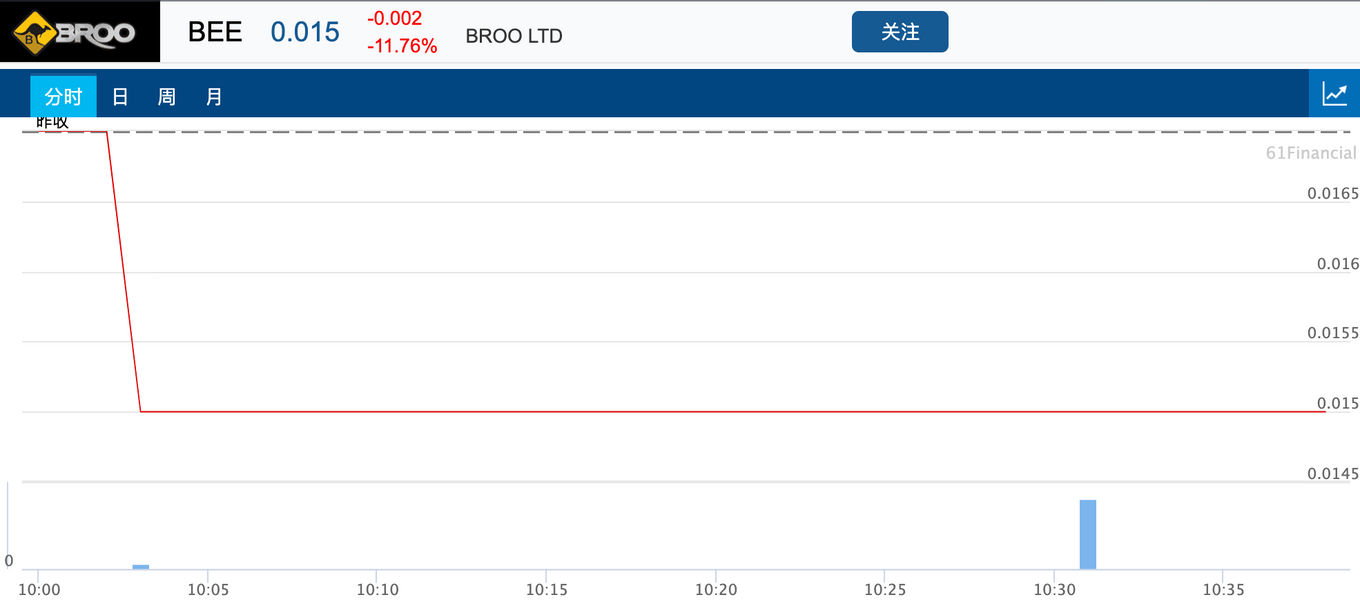Click the 10:05 time axis label
This screenshot has height=606, width=1360.
pos(208,590)
